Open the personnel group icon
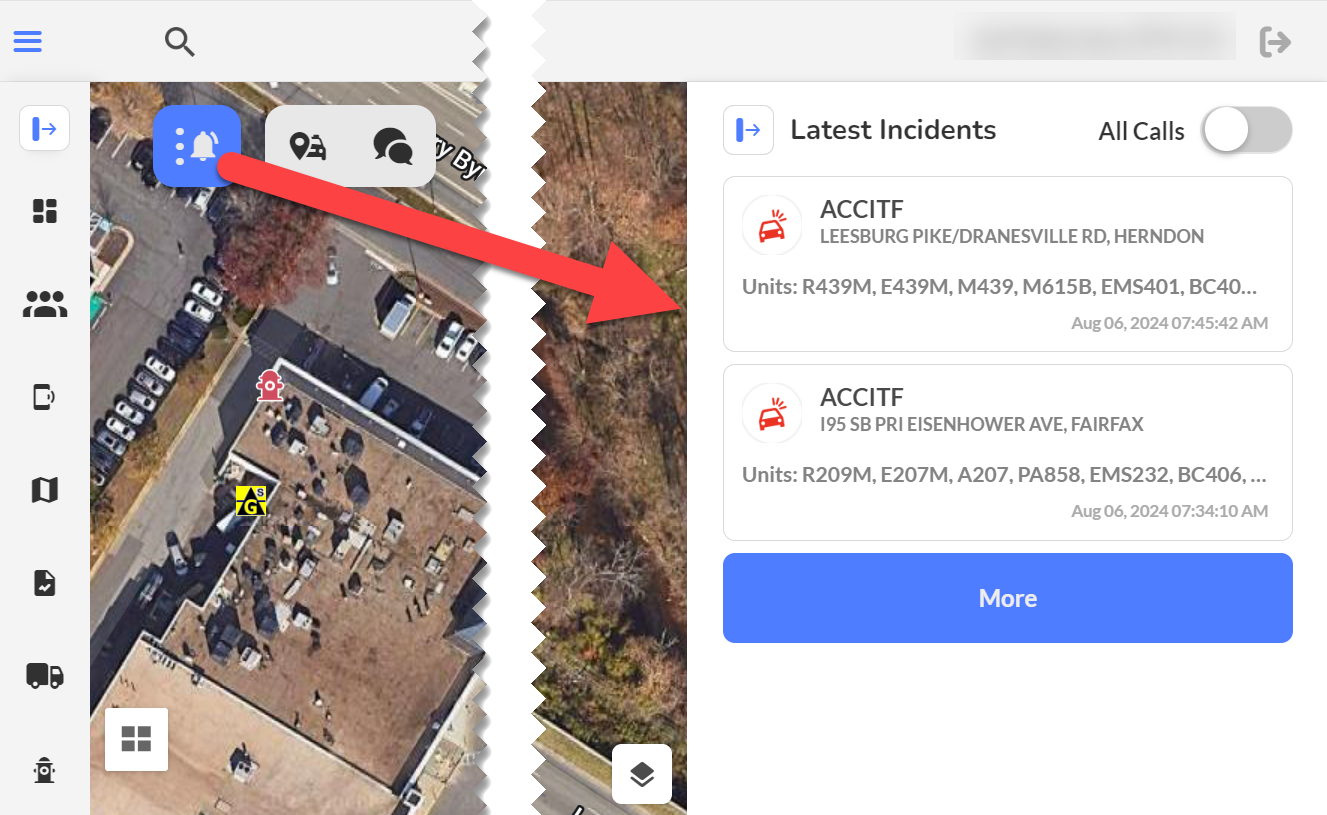Screen dimensions: 1327x815 45,304
